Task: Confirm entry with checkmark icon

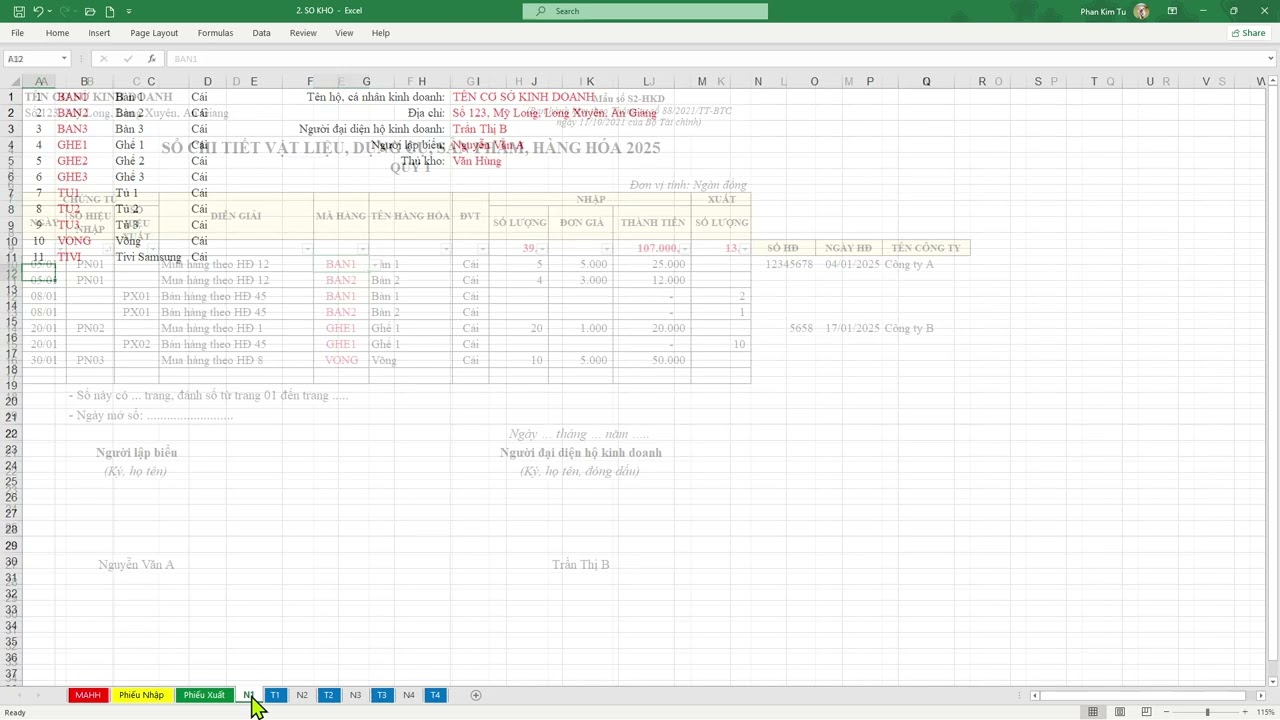Action: click(x=128, y=59)
